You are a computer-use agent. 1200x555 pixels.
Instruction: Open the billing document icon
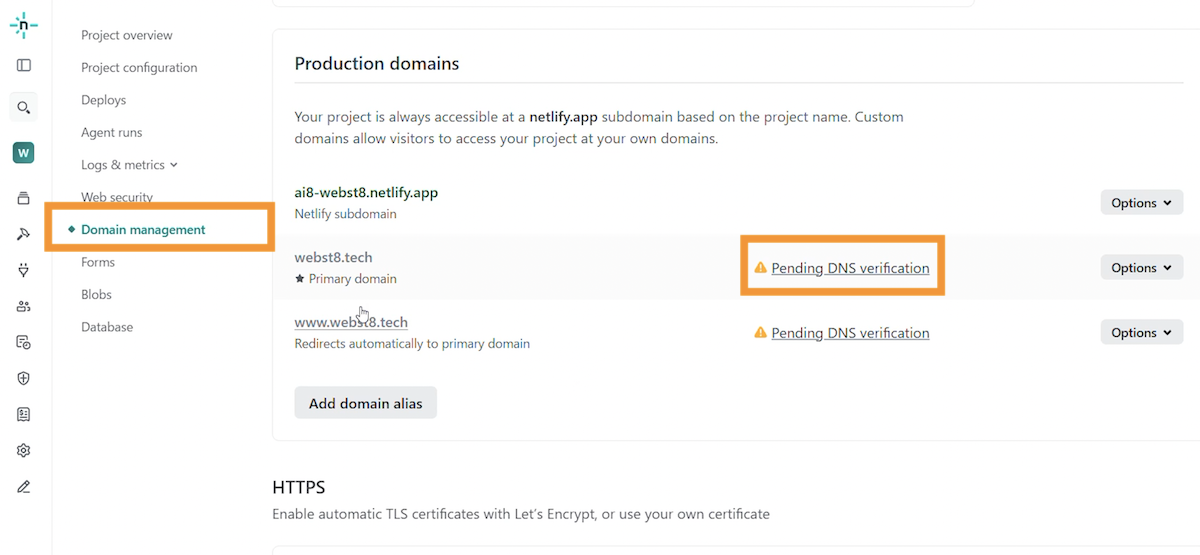(24, 414)
